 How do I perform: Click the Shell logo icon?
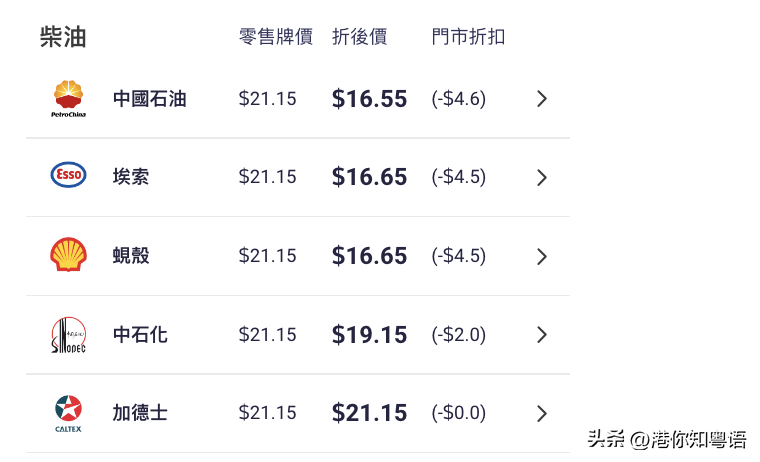point(68,254)
